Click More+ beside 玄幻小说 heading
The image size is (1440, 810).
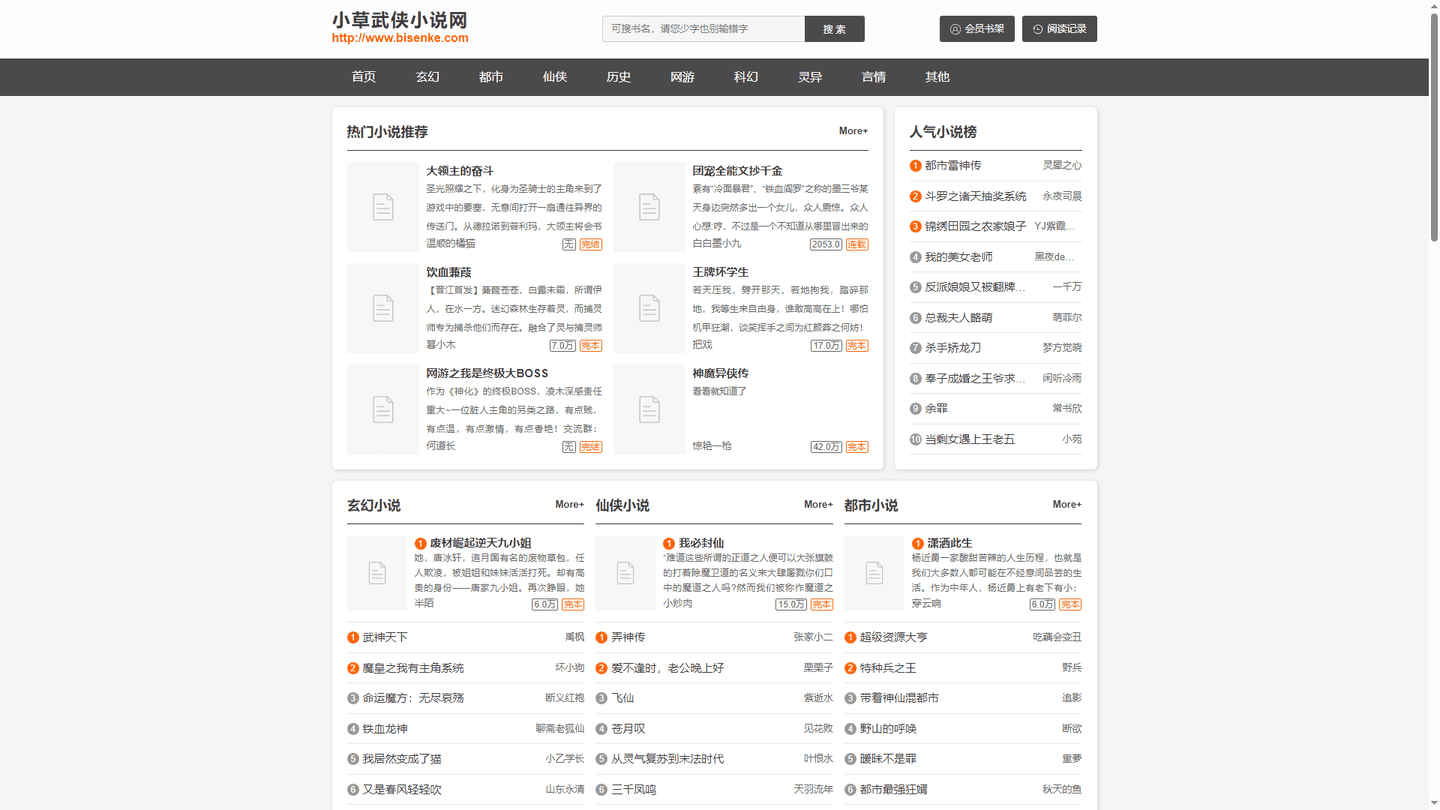[570, 504]
